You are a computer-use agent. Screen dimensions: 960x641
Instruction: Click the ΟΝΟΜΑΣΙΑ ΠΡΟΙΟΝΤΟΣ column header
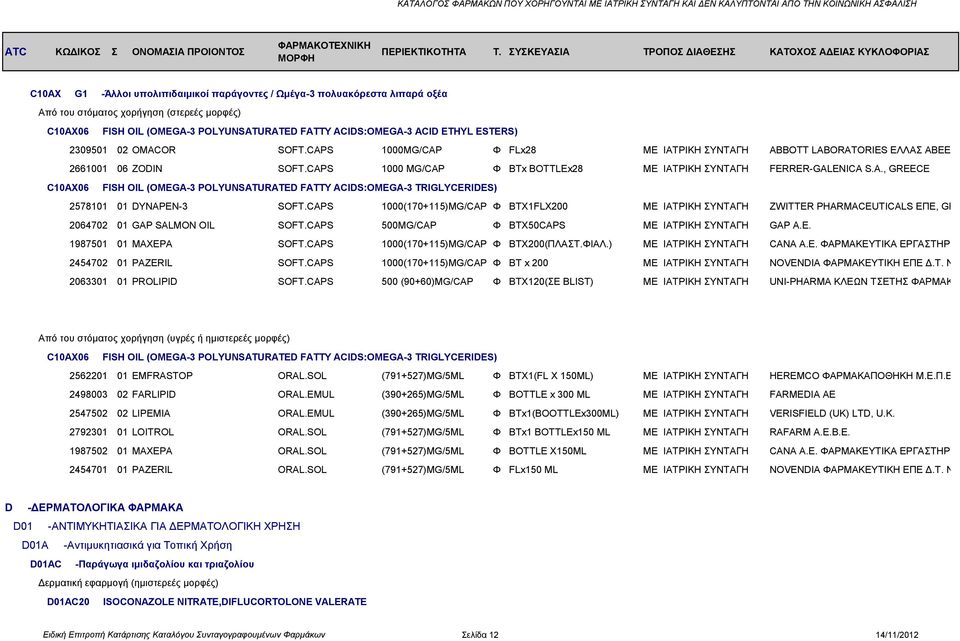188,52
